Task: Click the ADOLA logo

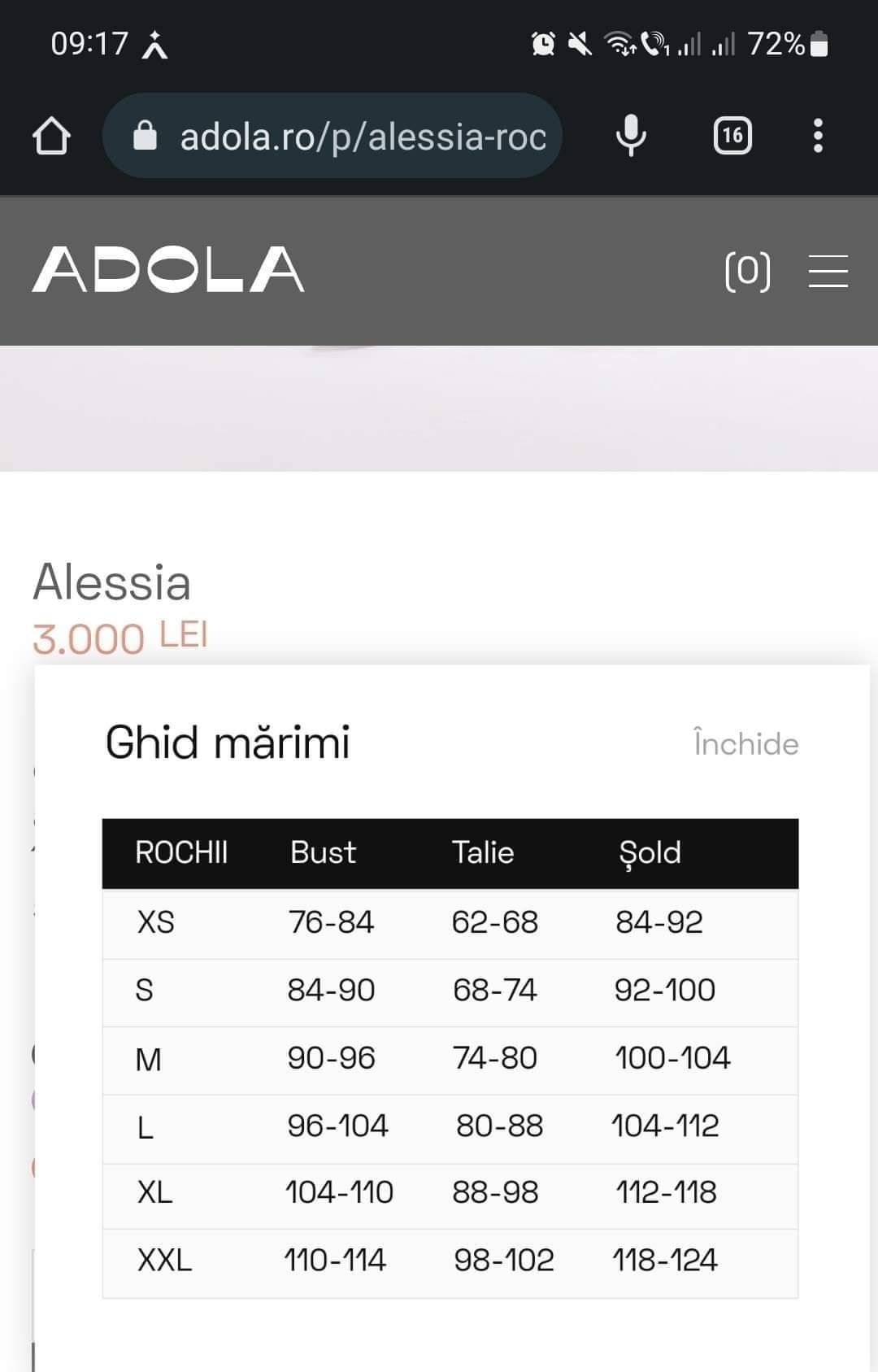Action: coord(168,269)
